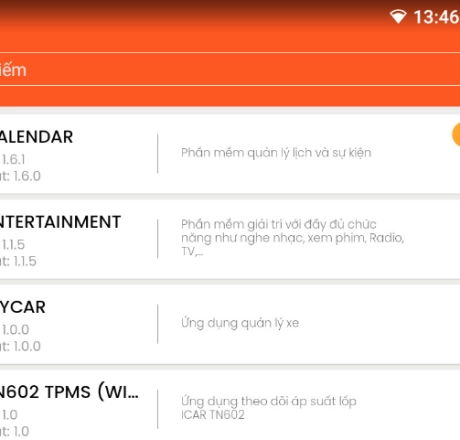Tap the Wi-Fi status icon
This screenshot has height=440, width=460.
tap(398, 17)
